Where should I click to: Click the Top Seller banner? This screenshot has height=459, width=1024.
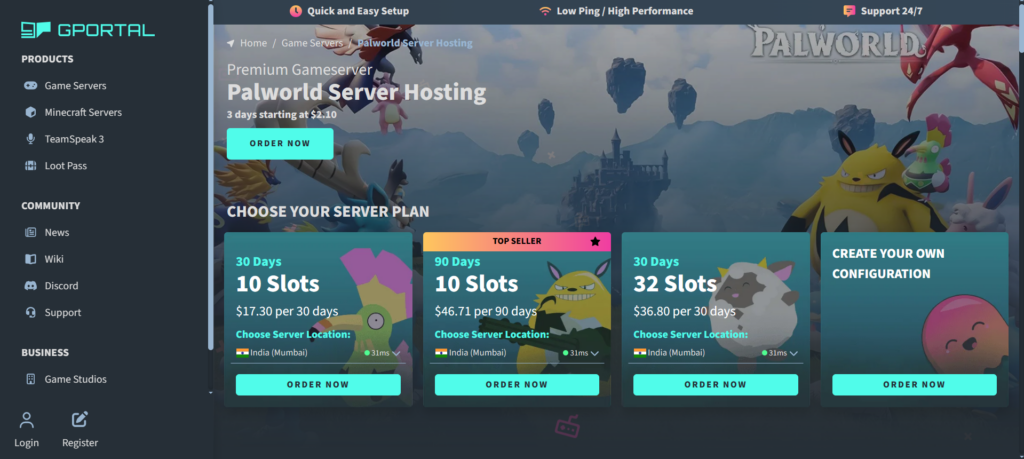click(517, 242)
